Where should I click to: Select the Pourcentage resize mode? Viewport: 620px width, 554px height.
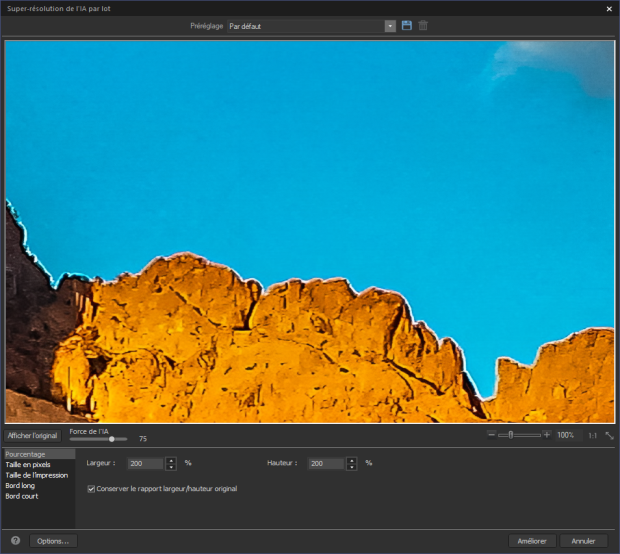(x=26, y=454)
